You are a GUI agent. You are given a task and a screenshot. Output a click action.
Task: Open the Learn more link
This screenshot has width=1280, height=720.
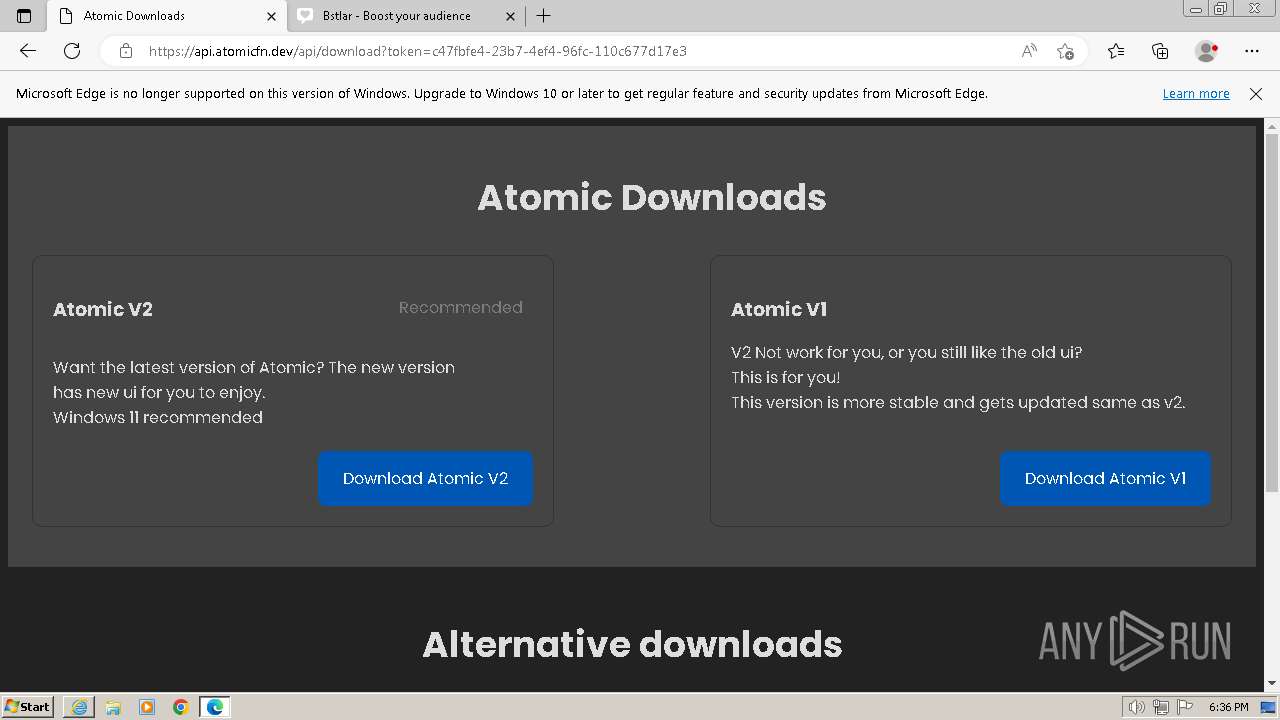click(1196, 93)
